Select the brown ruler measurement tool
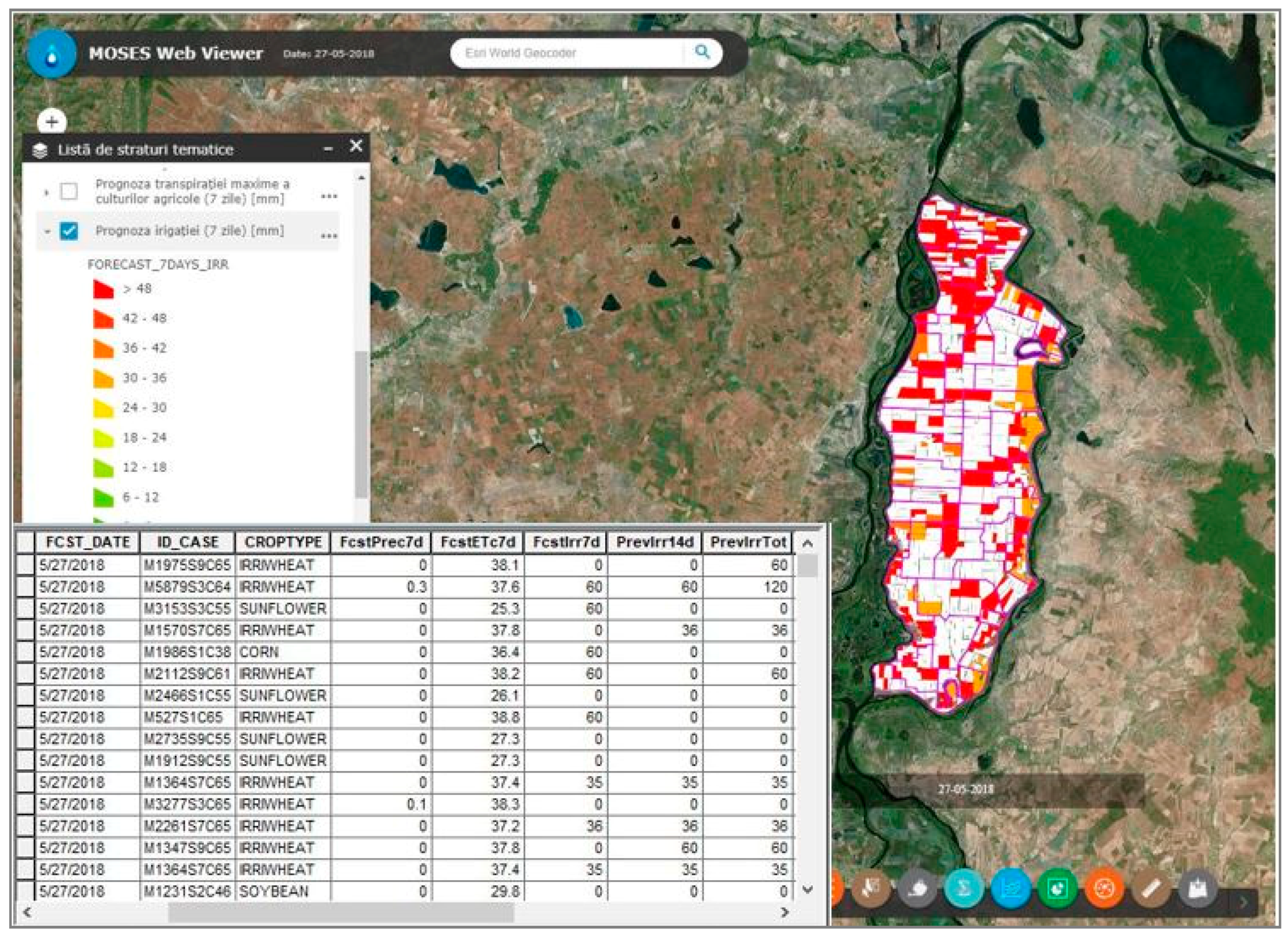Viewport: 1288px width, 935px height. point(1151,888)
